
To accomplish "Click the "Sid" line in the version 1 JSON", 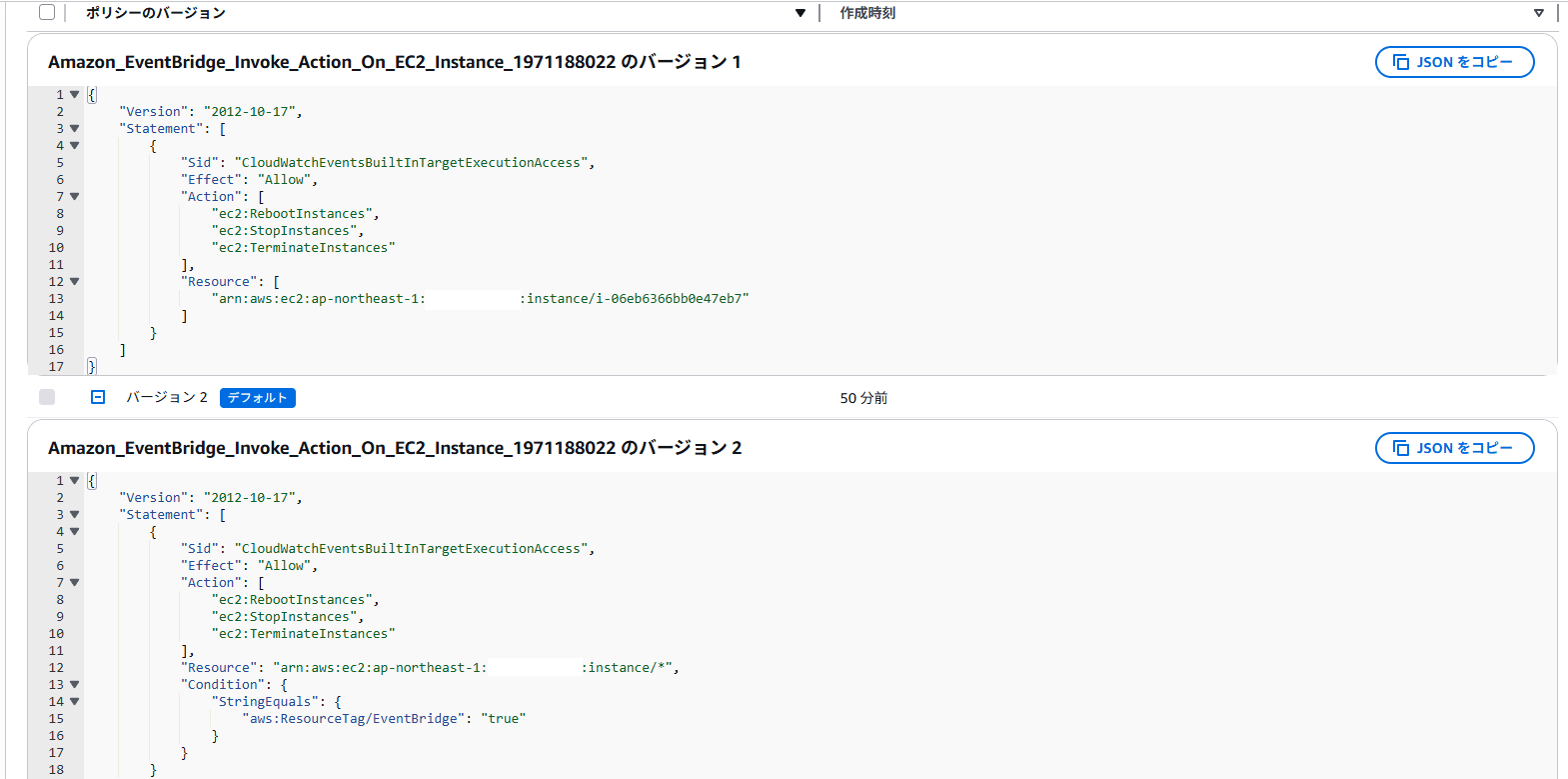I will (x=388, y=163).
